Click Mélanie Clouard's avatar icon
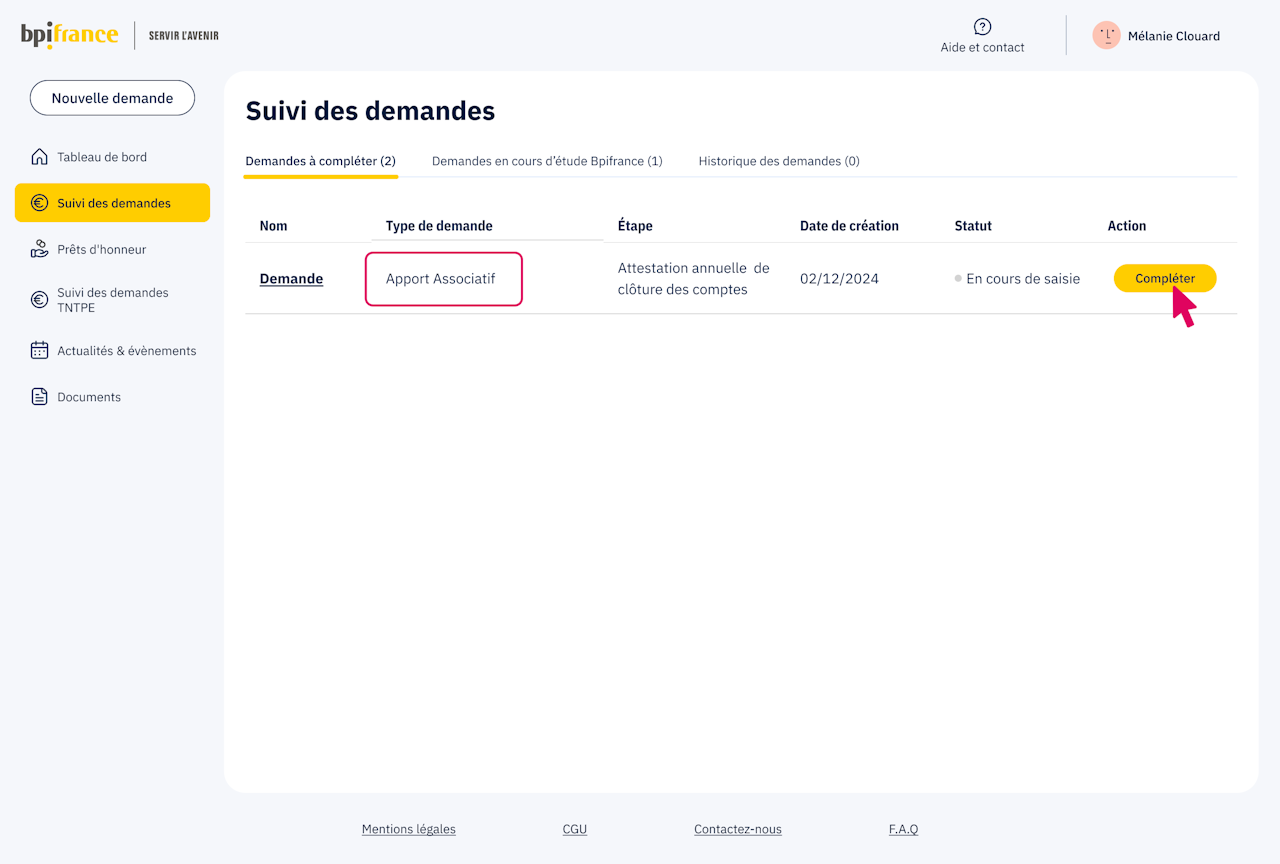Screen dimensions: 1280x864 [x=1106, y=36]
